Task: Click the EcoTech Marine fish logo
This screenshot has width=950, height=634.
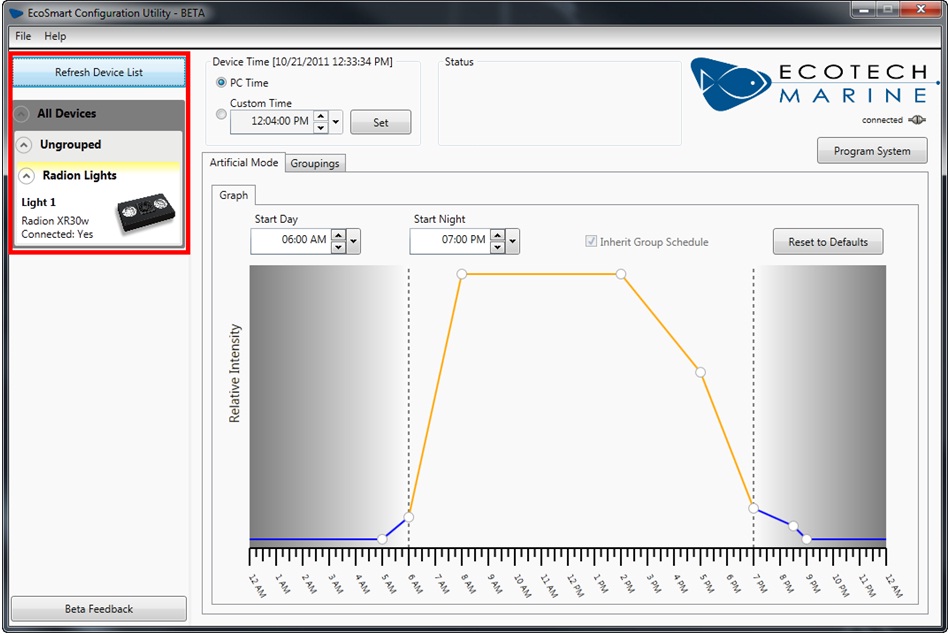Action: point(730,84)
